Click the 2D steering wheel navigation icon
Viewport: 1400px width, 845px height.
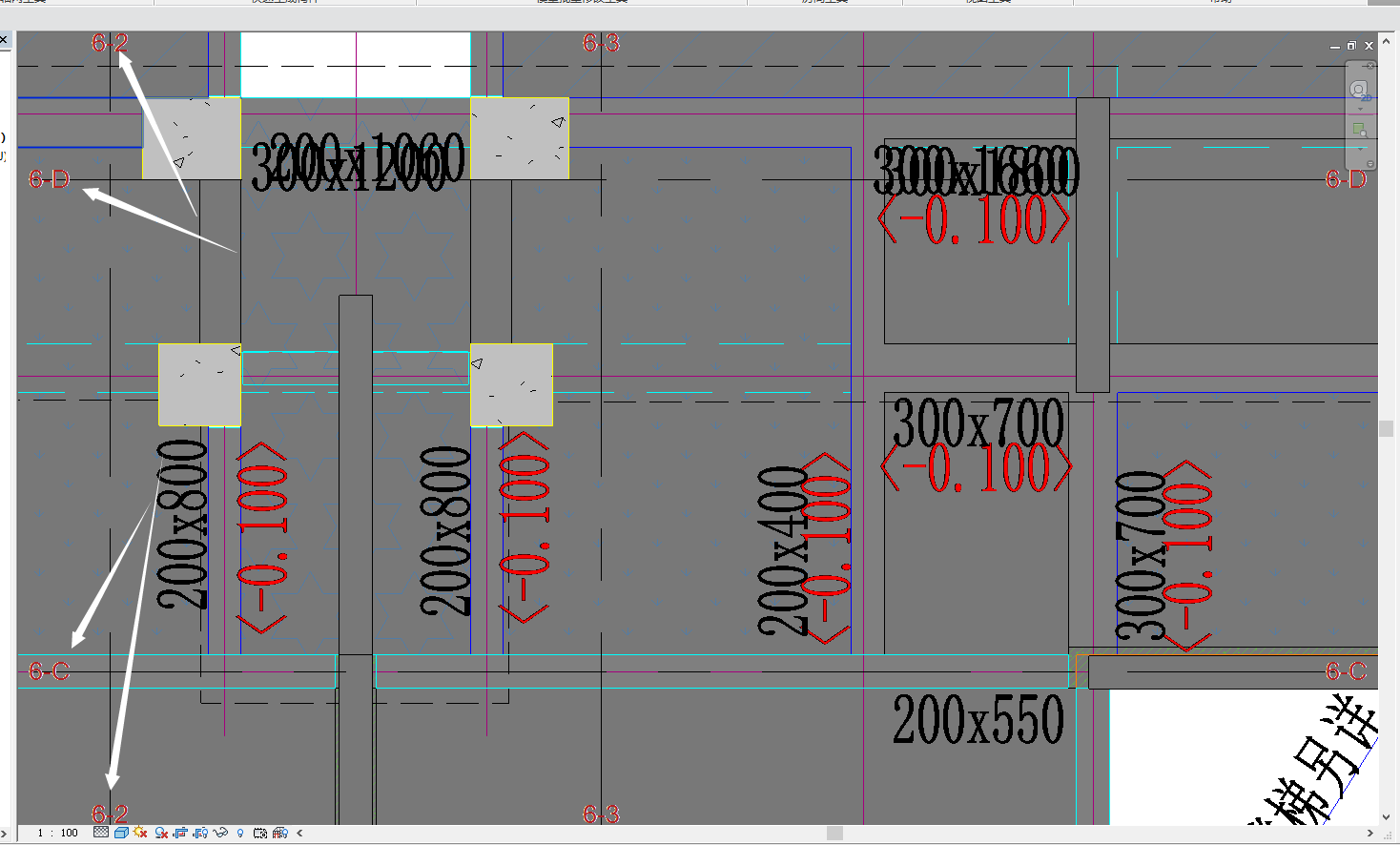pyautogui.click(x=1360, y=91)
